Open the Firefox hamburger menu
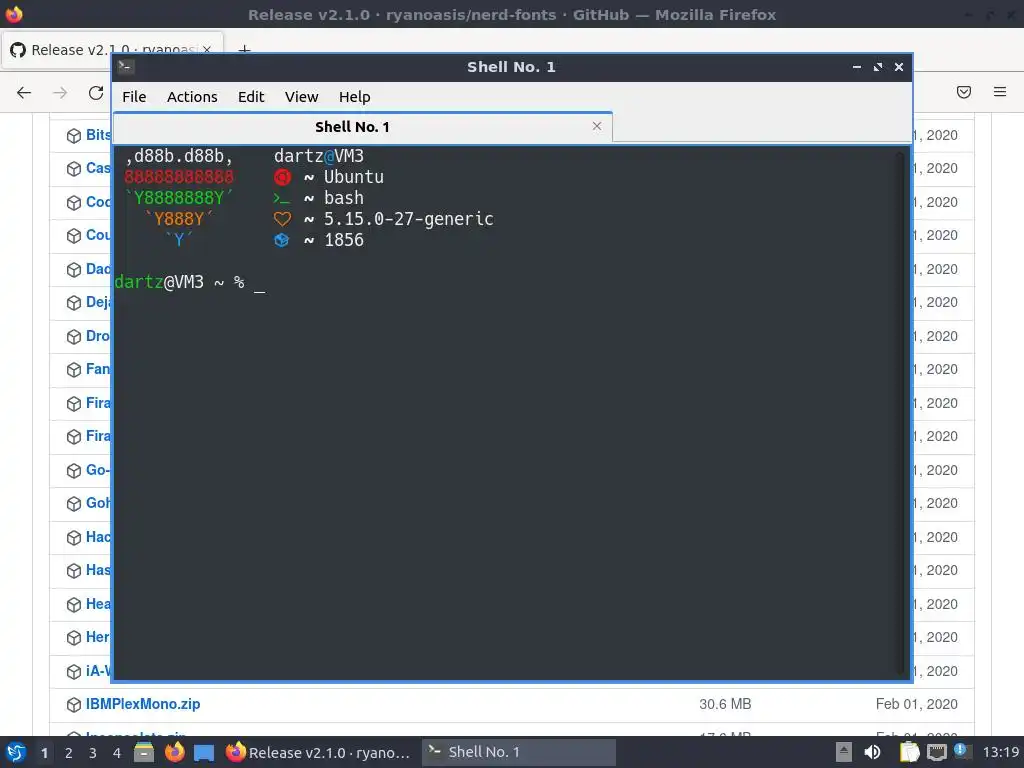 (1000, 92)
